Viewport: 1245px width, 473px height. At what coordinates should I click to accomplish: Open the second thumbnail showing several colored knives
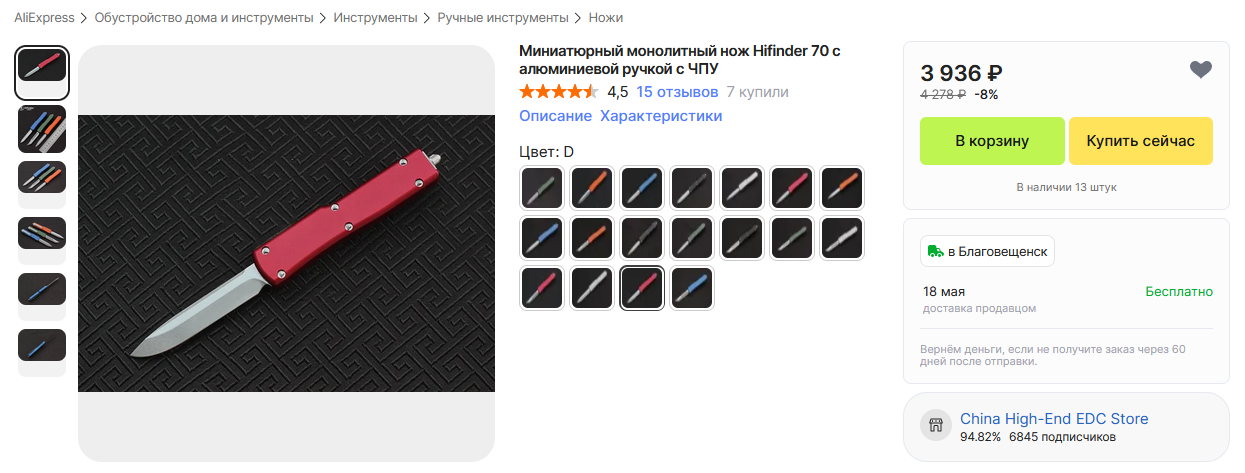tap(42, 129)
